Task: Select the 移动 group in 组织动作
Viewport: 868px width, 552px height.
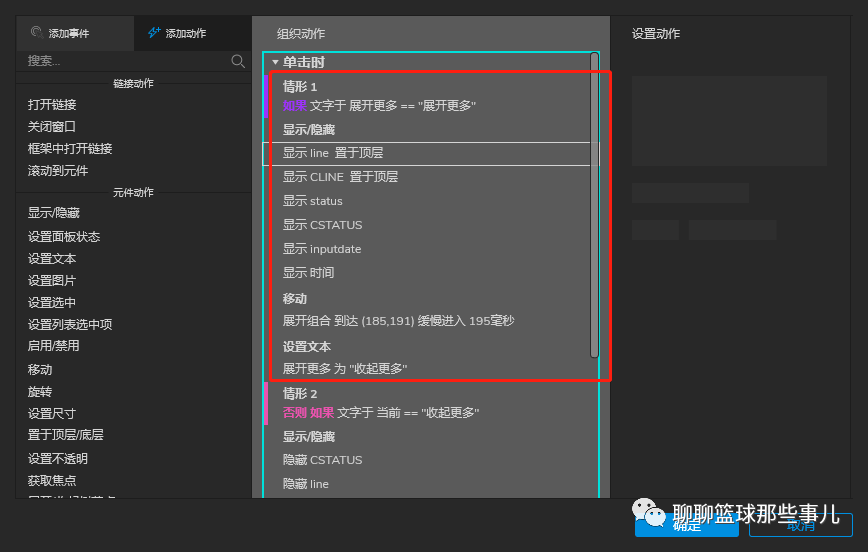Action: click(294, 298)
